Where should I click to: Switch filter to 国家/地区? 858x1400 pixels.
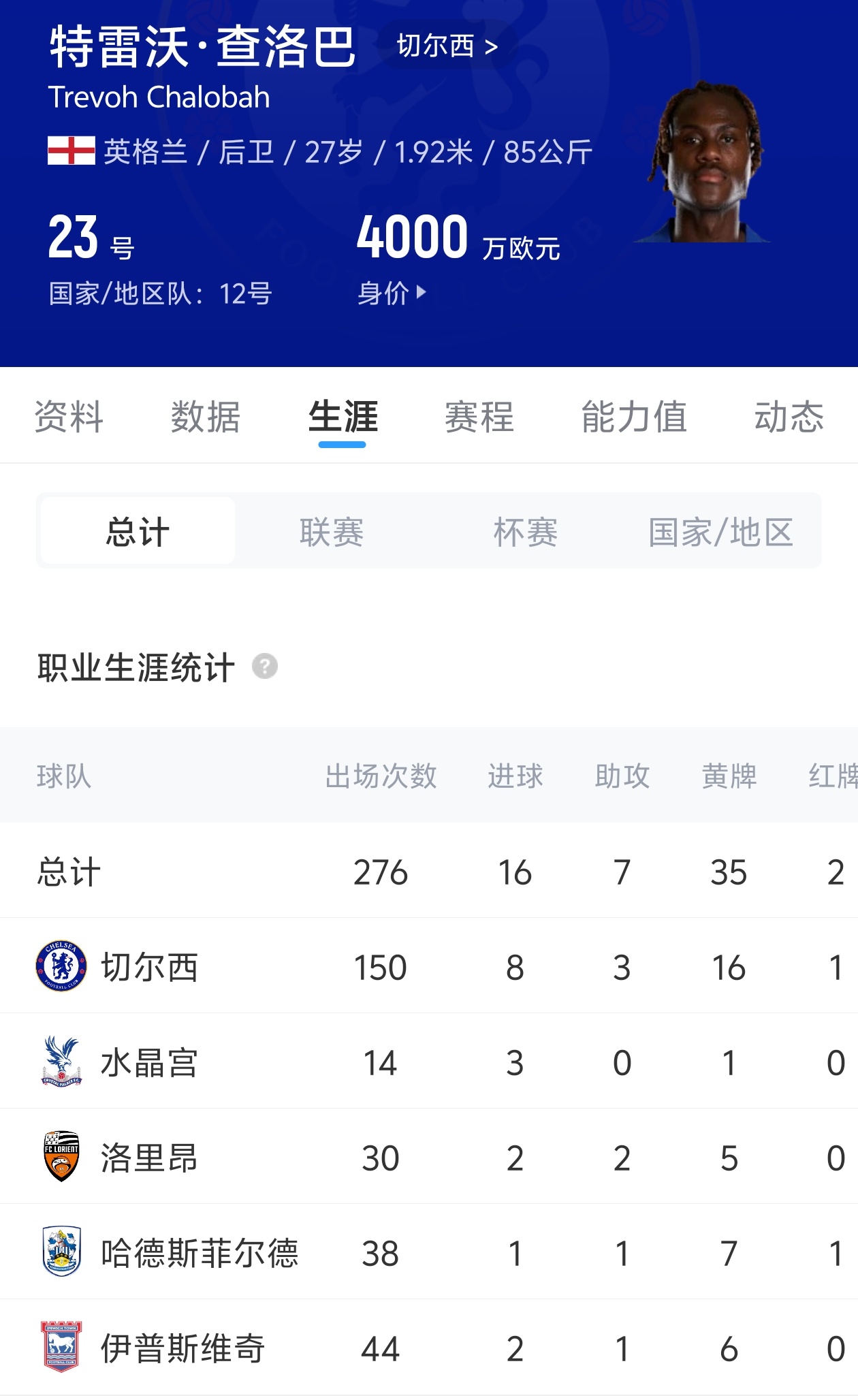point(720,531)
